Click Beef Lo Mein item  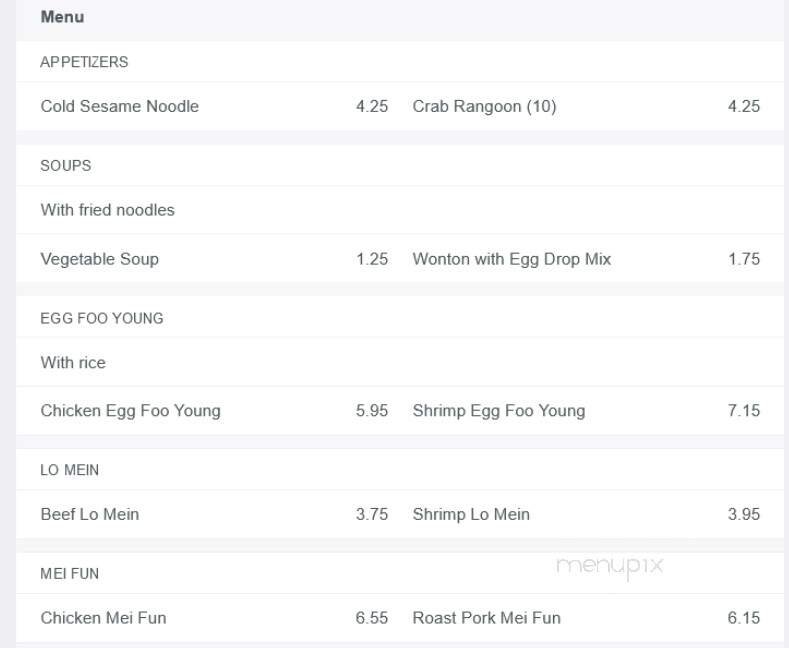pyautogui.click(x=90, y=514)
